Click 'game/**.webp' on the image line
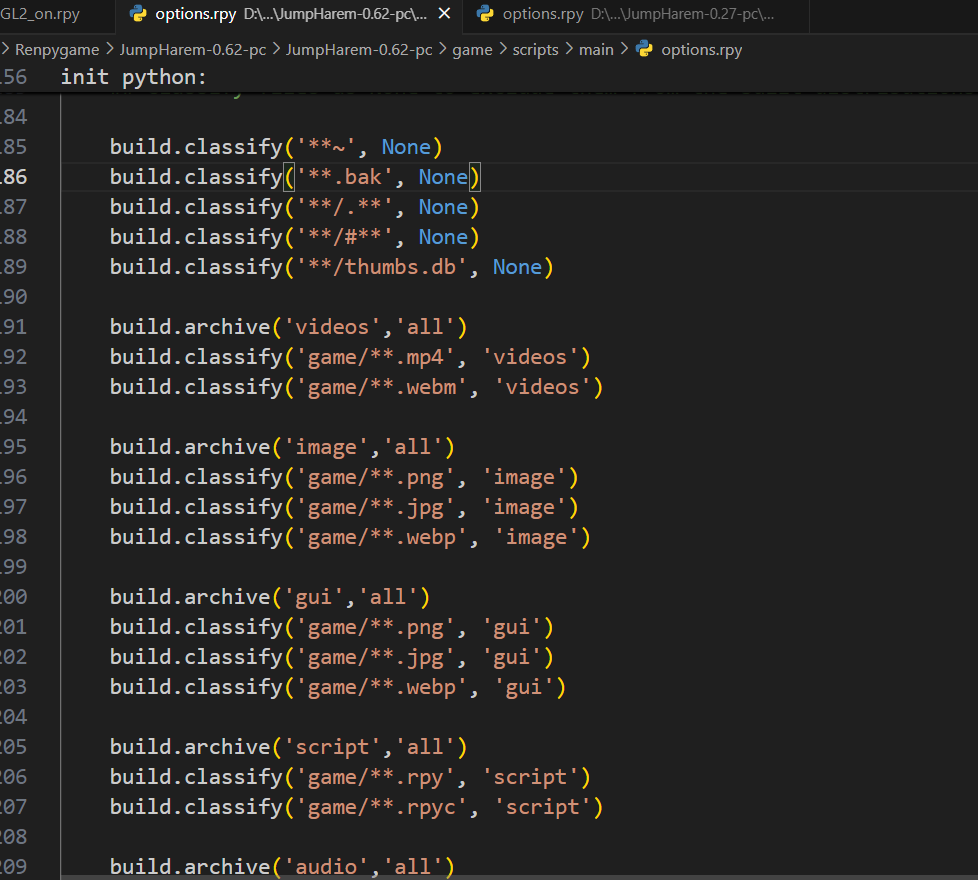 (x=382, y=537)
